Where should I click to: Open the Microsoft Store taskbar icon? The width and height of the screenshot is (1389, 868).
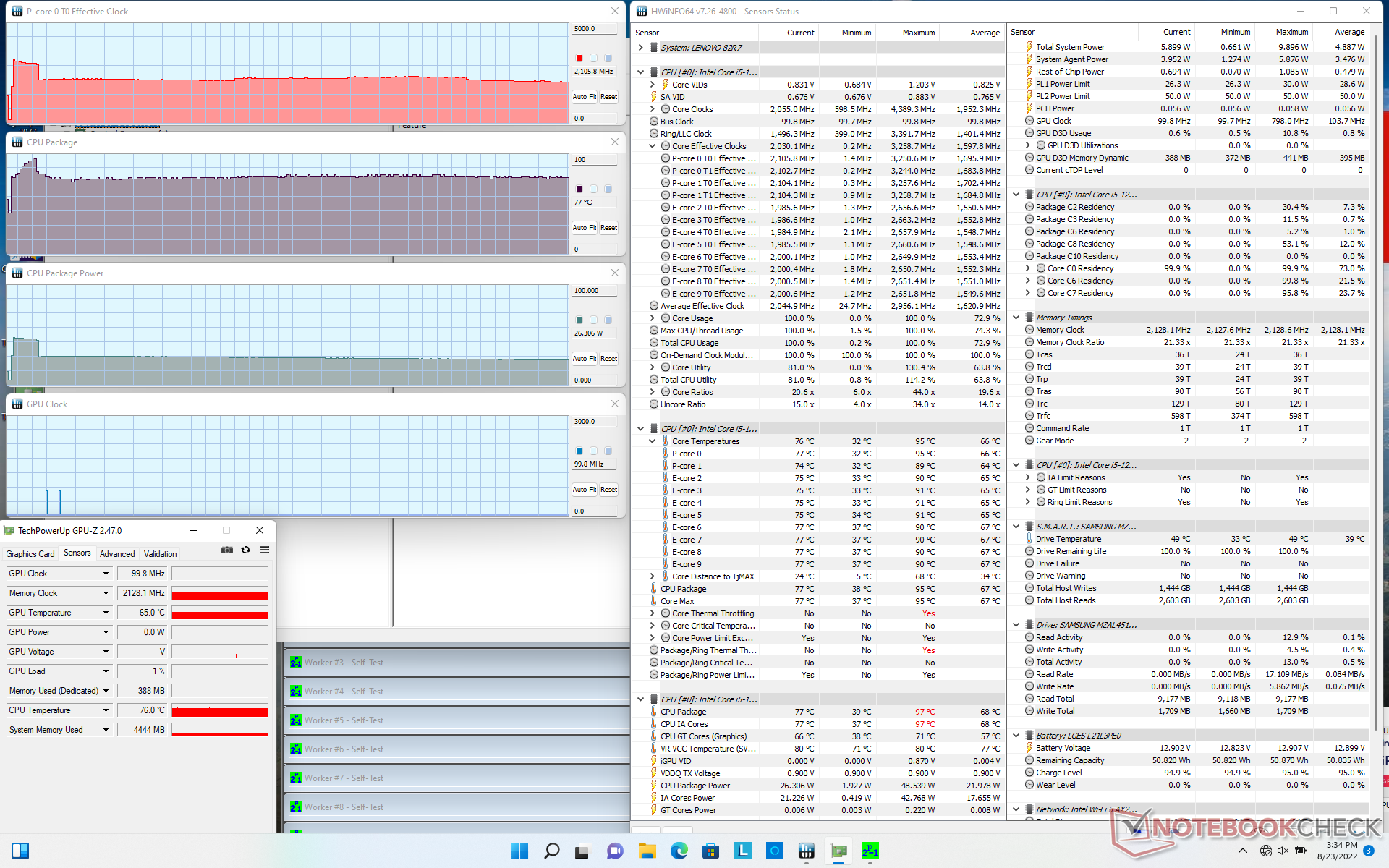tap(711, 851)
